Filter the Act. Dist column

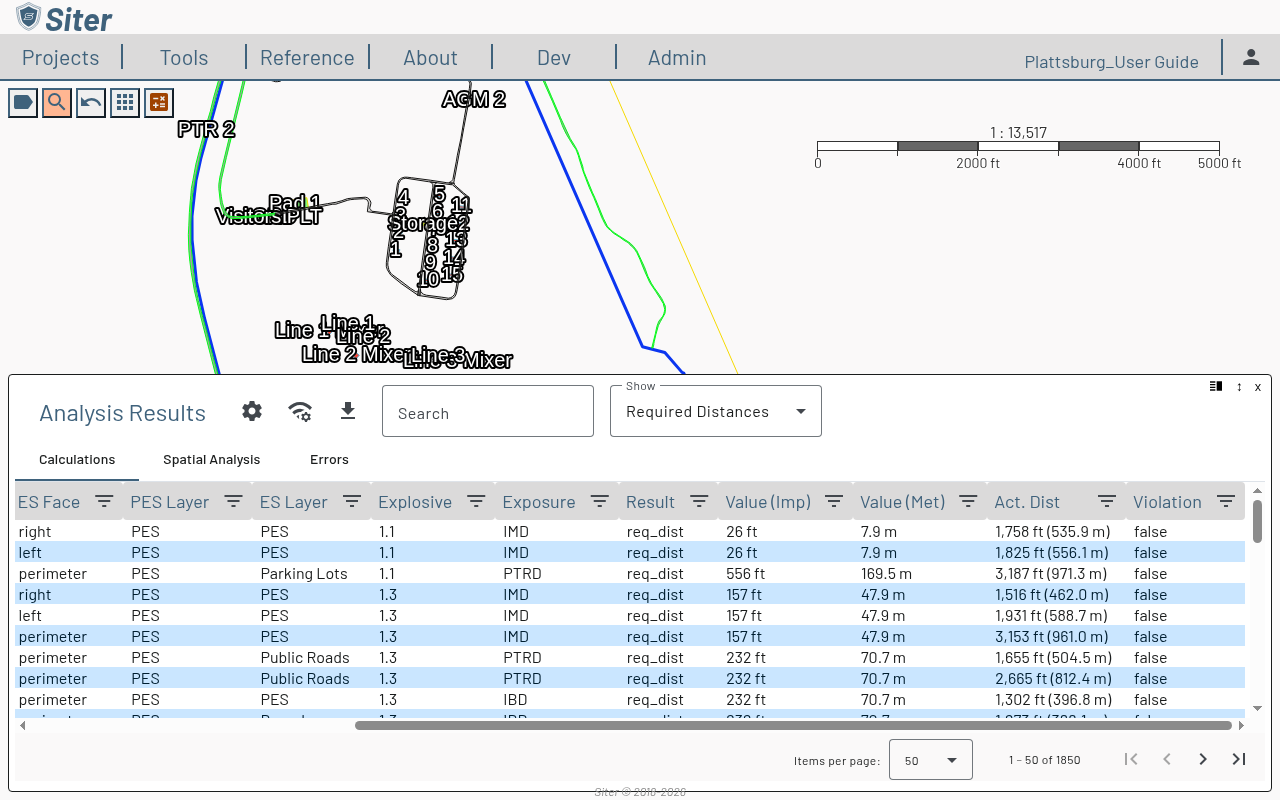(x=1106, y=501)
